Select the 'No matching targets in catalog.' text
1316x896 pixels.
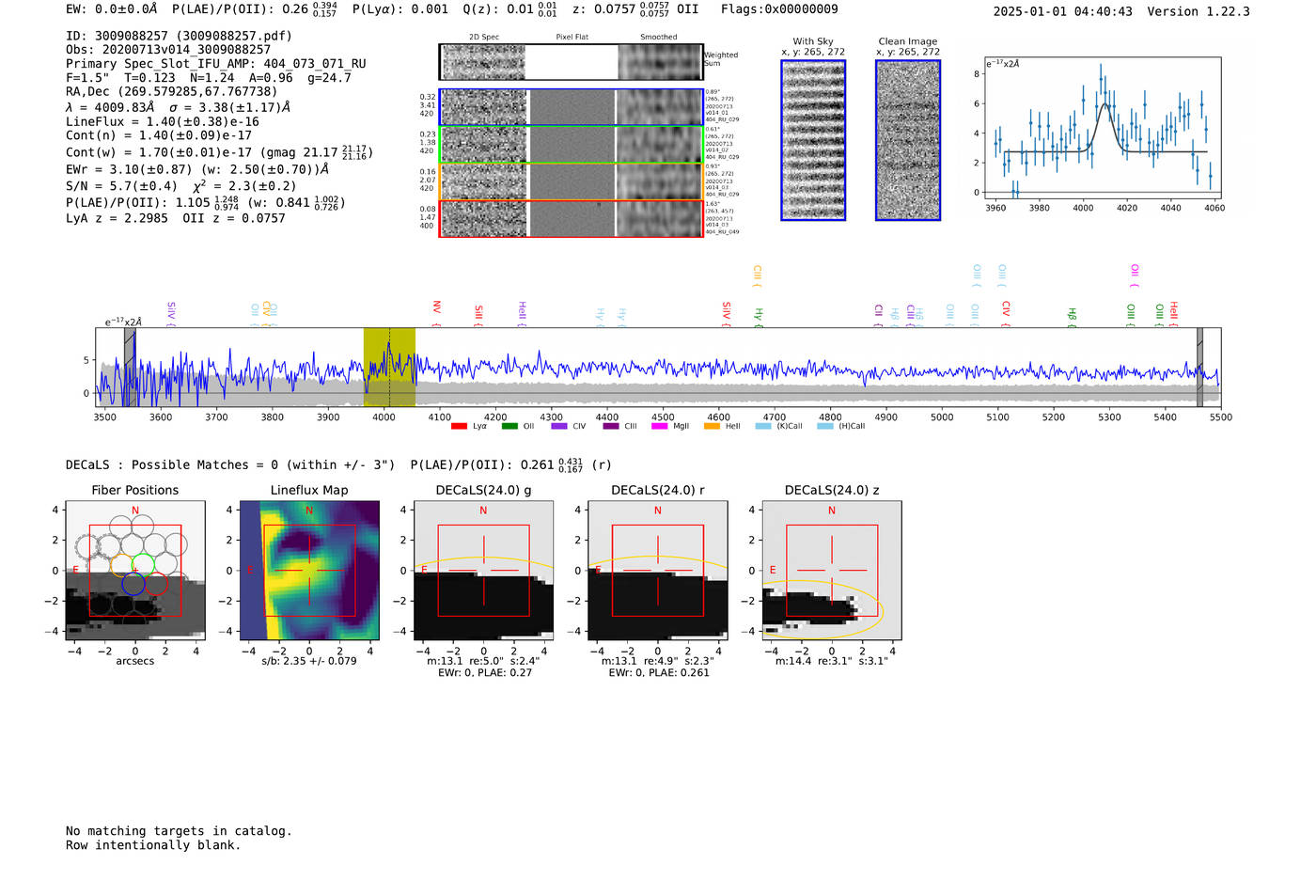(x=179, y=831)
